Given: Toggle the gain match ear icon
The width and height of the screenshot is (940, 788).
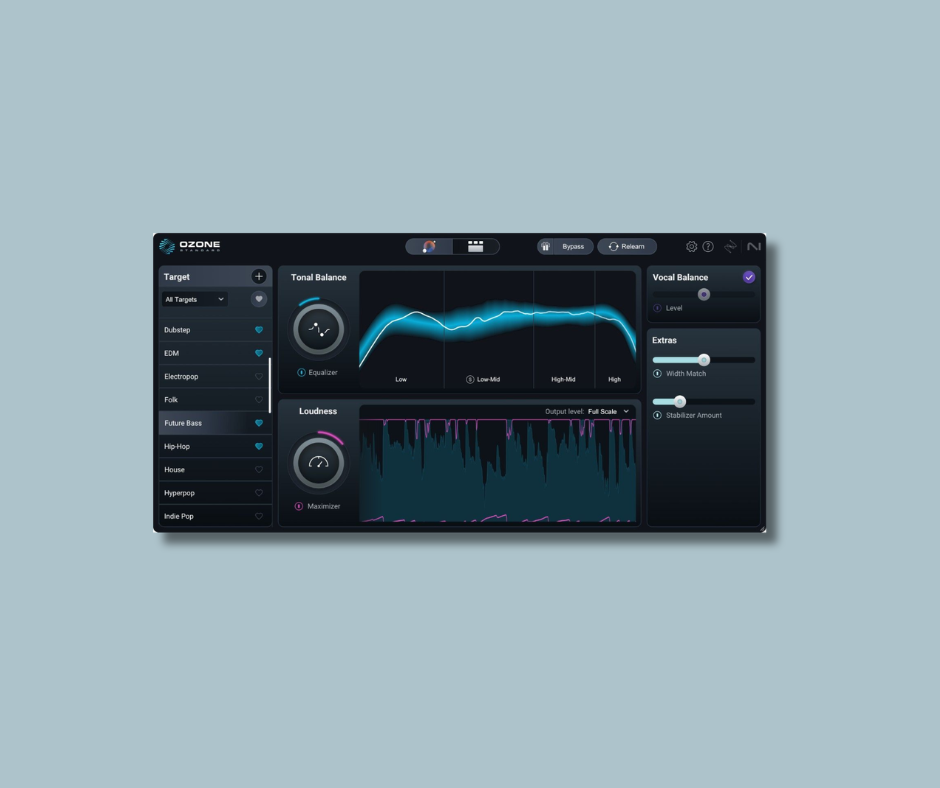Looking at the screenshot, I should click(546, 246).
